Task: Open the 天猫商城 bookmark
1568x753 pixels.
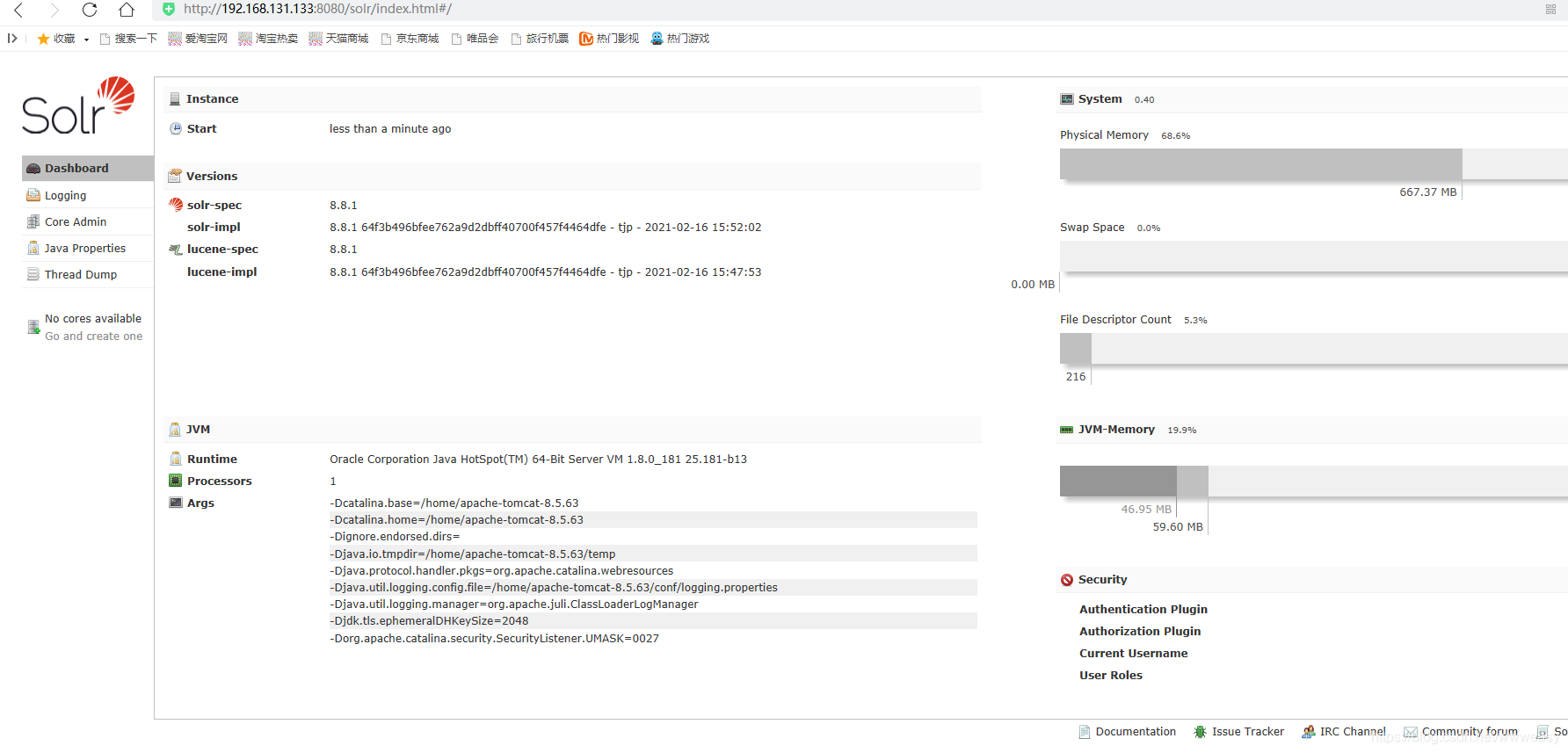Action: pyautogui.click(x=338, y=39)
